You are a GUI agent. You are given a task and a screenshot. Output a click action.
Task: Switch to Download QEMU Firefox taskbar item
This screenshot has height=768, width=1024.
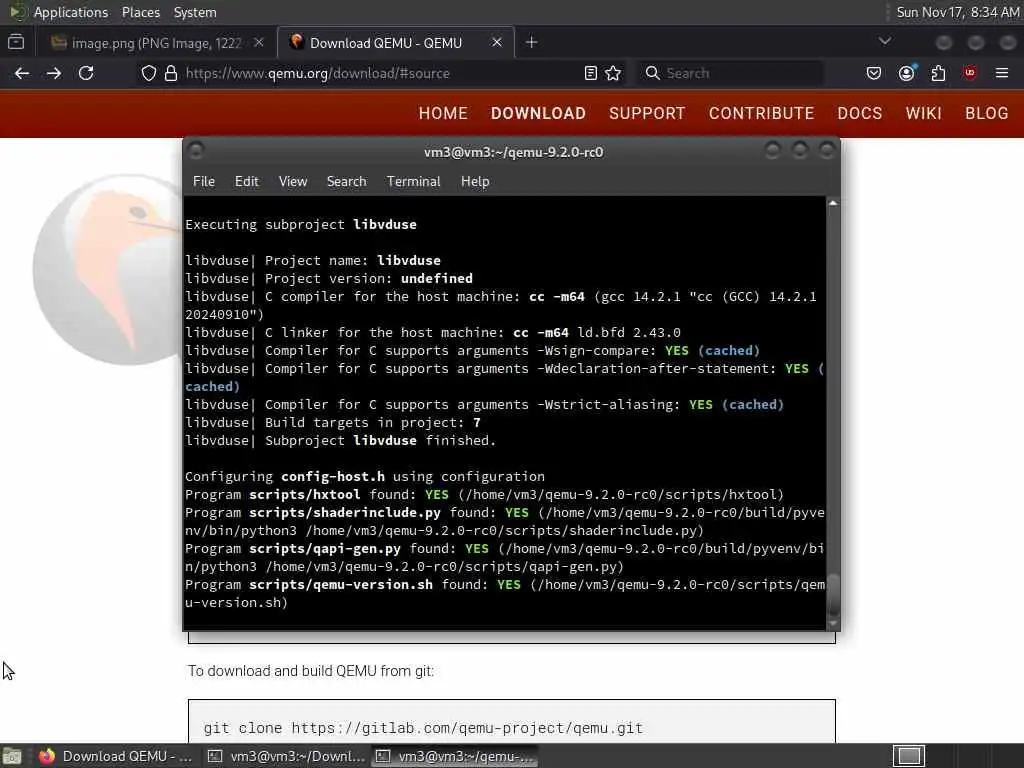coord(115,756)
